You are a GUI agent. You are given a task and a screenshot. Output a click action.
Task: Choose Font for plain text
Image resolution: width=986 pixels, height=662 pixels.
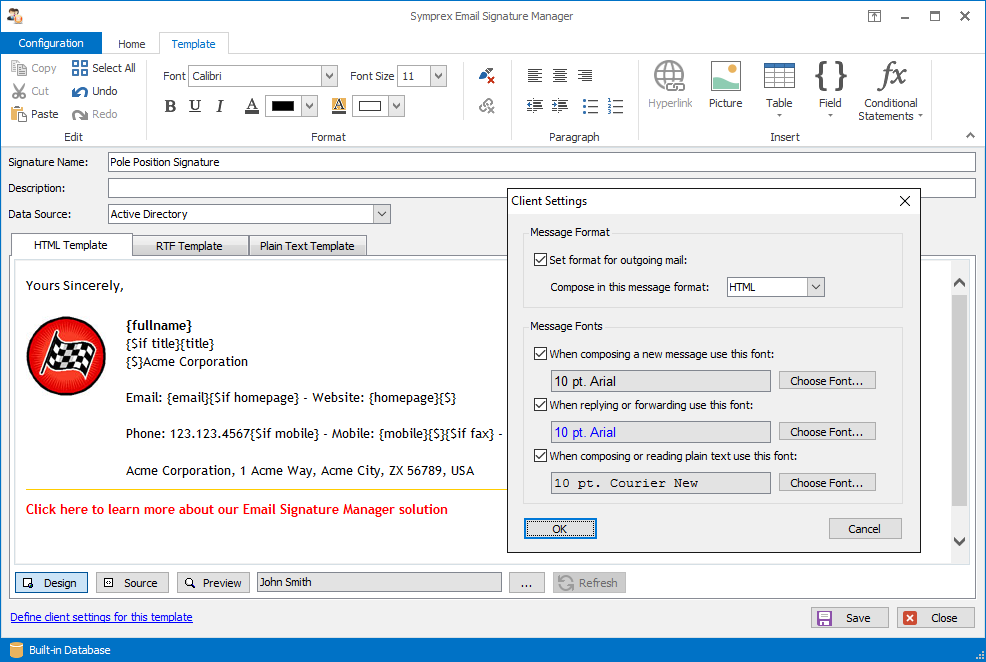827,482
